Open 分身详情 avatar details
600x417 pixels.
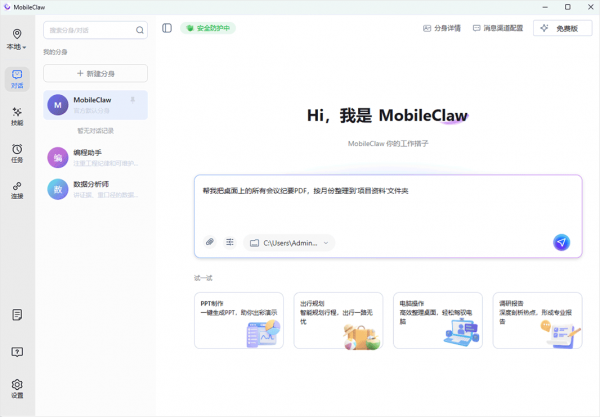[442, 28]
